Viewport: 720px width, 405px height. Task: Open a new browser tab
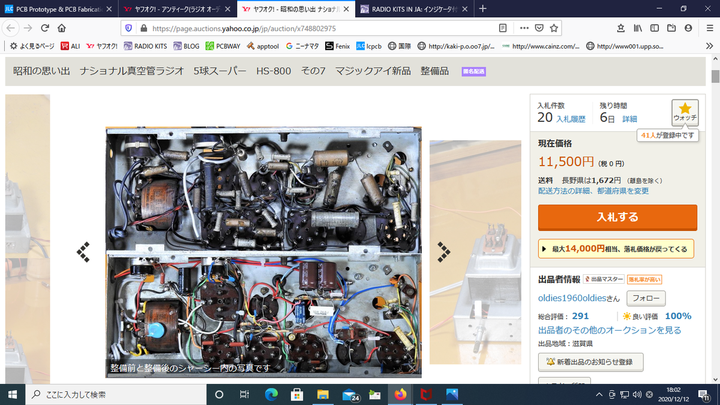click(x=483, y=8)
